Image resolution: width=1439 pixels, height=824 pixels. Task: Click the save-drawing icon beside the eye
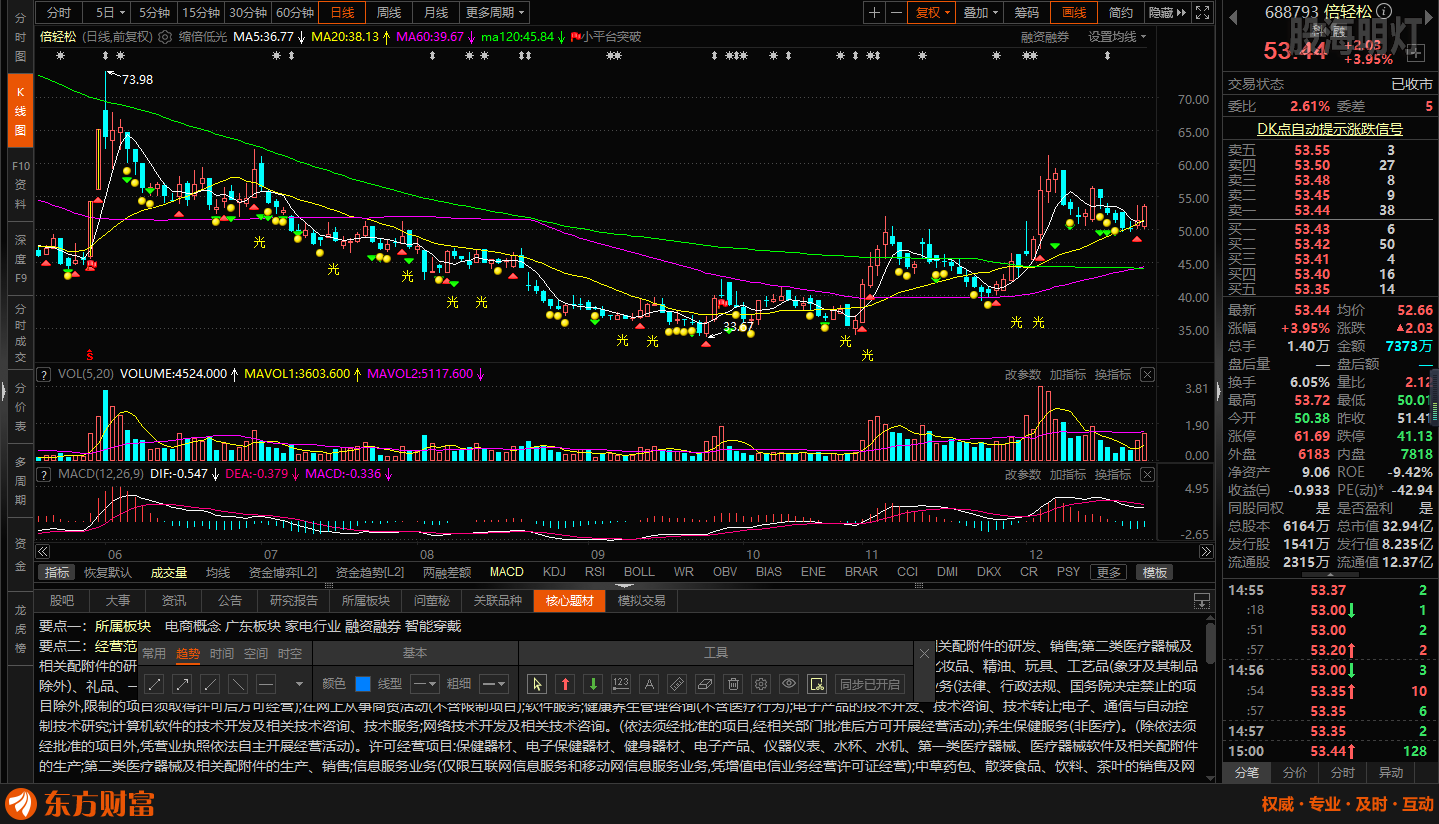point(817,684)
